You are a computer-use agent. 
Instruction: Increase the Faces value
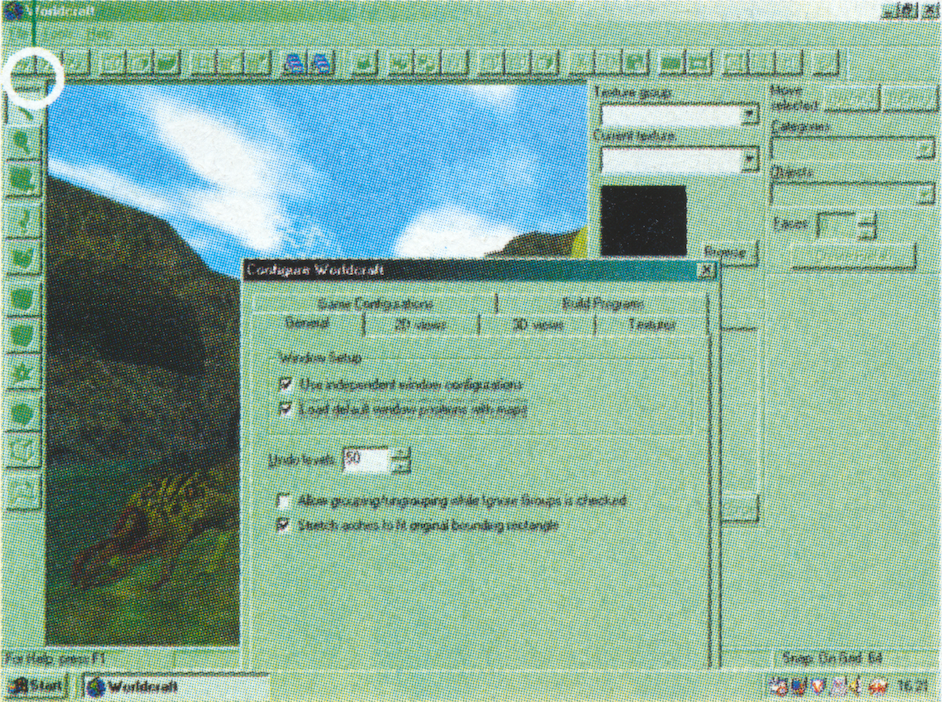[866, 220]
